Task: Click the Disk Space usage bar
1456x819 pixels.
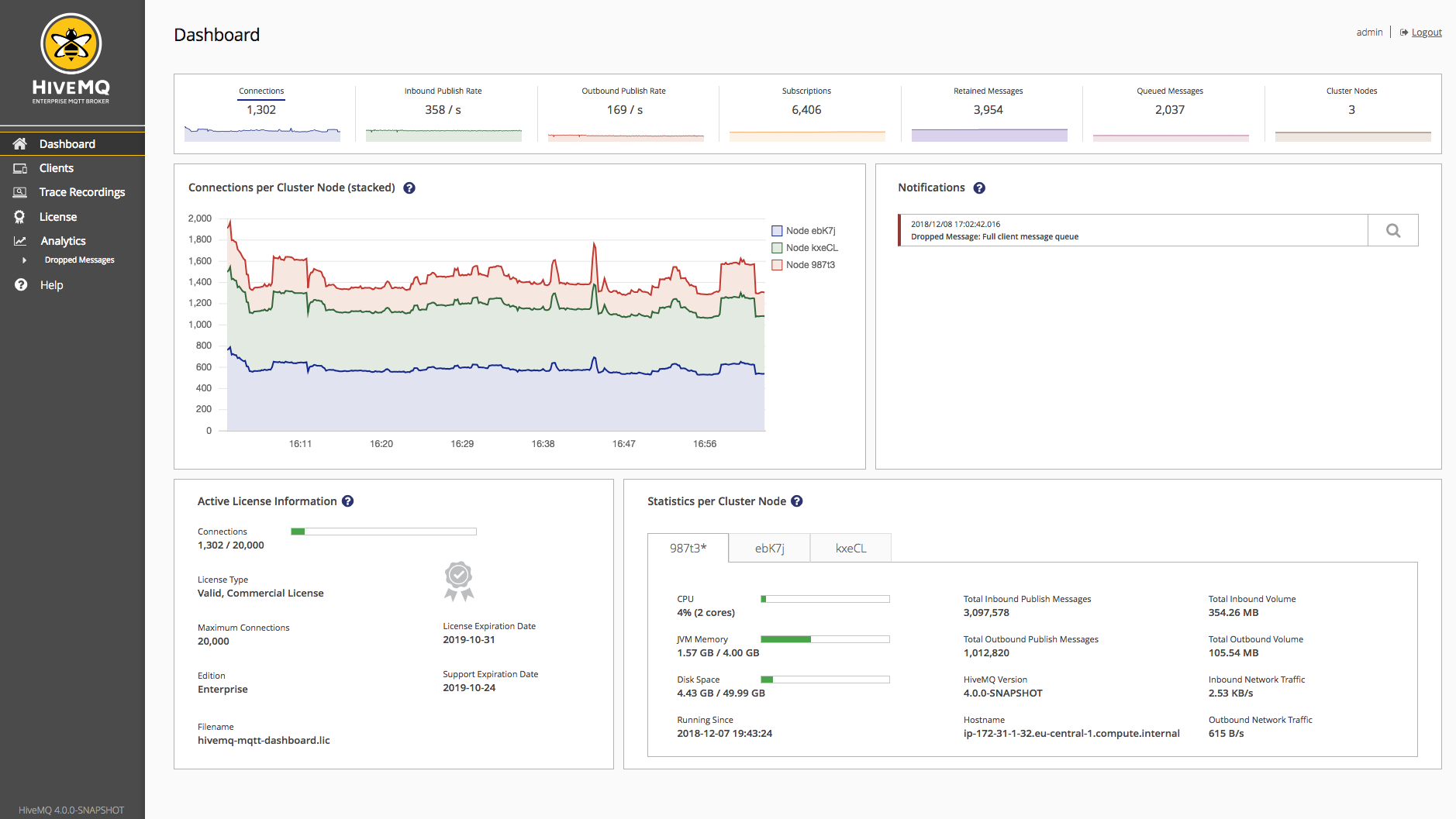Action: [x=825, y=680]
